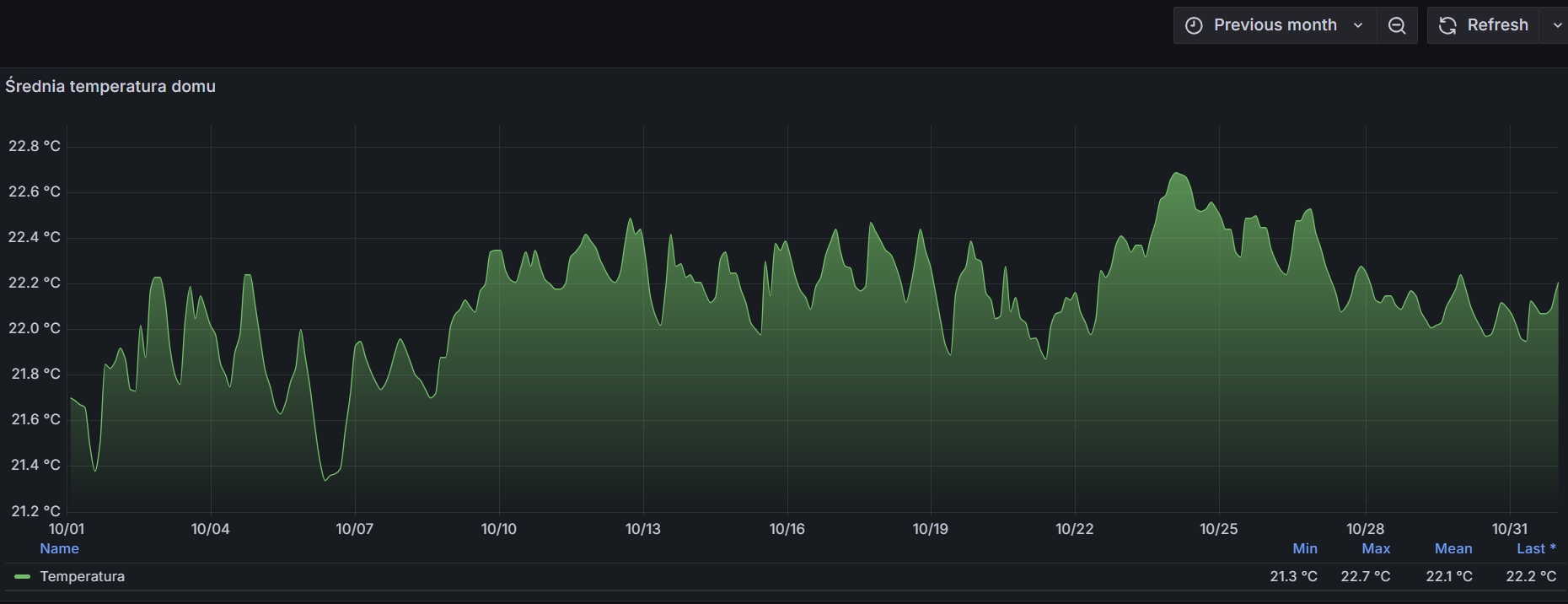1568x604 pixels.
Task: Sort legend by the Max header
Action: (1376, 548)
